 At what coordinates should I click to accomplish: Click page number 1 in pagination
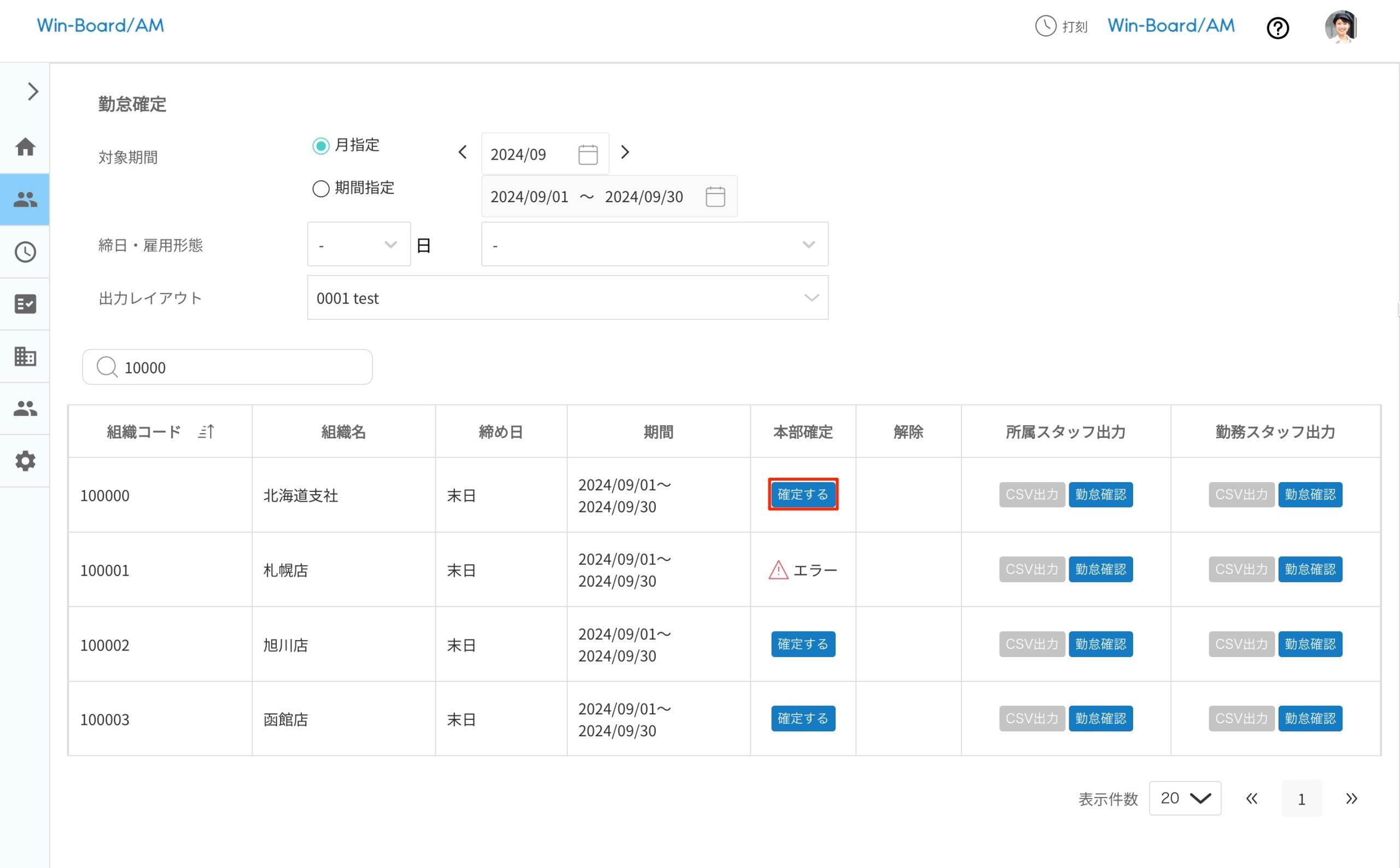point(1300,799)
